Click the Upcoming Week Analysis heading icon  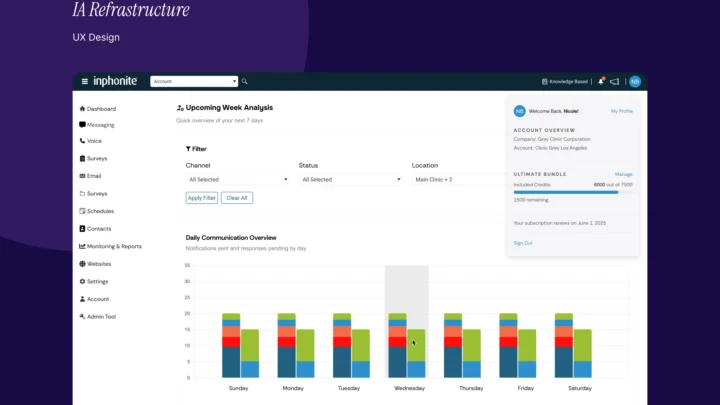click(180, 108)
